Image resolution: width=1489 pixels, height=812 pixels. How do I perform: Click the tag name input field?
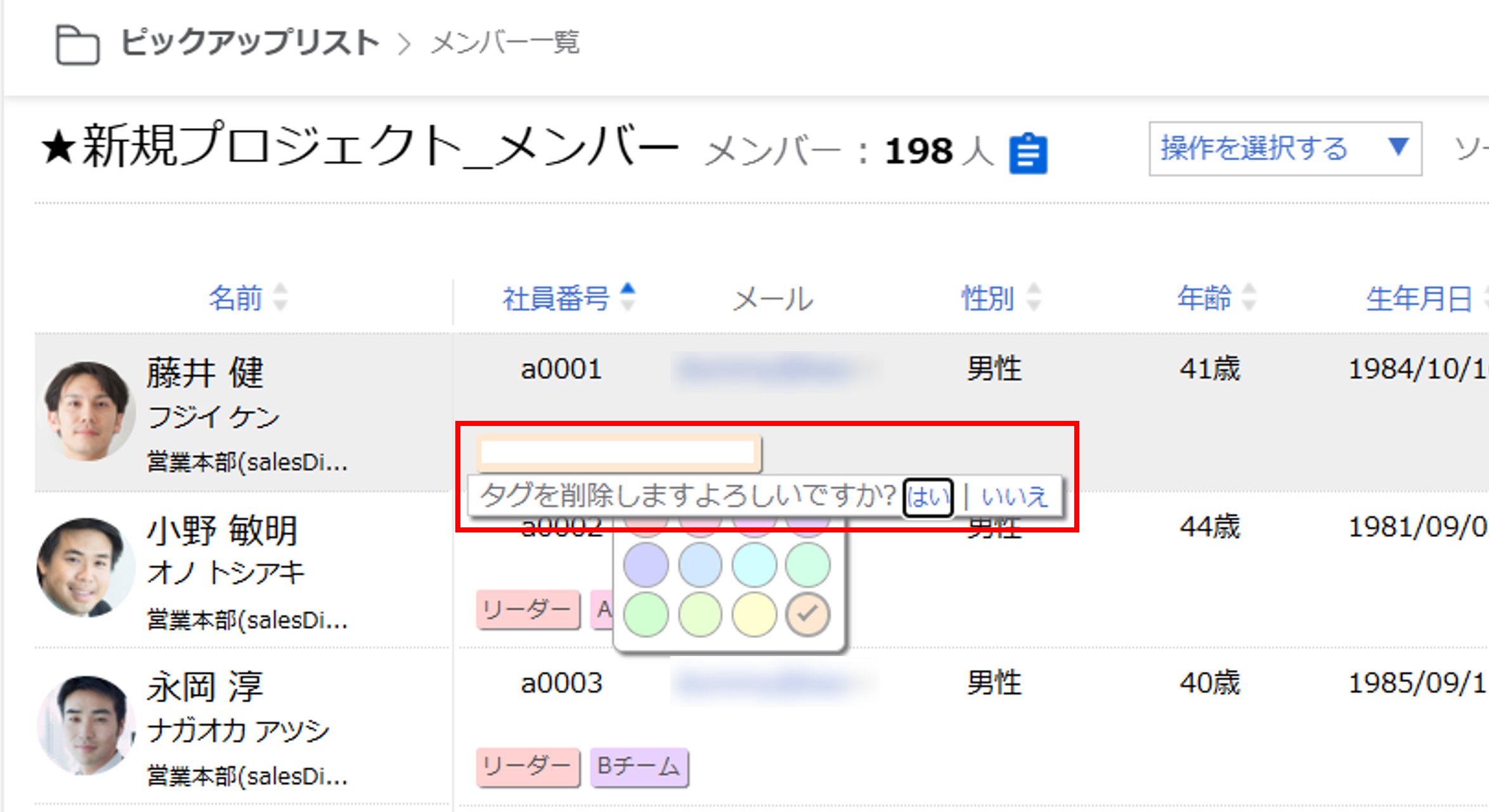[x=618, y=453]
